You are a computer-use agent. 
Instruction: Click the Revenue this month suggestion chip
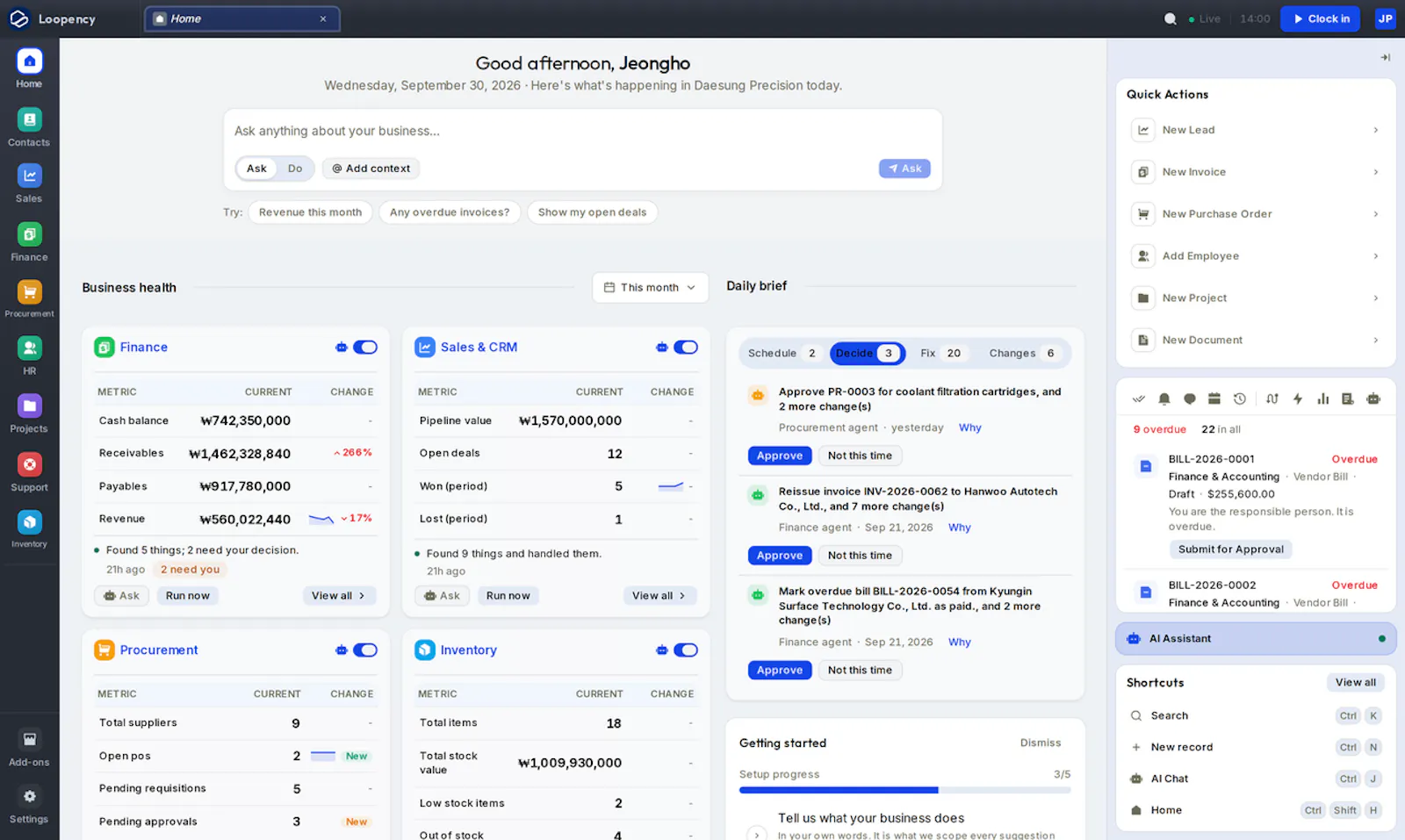[x=310, y=212]
